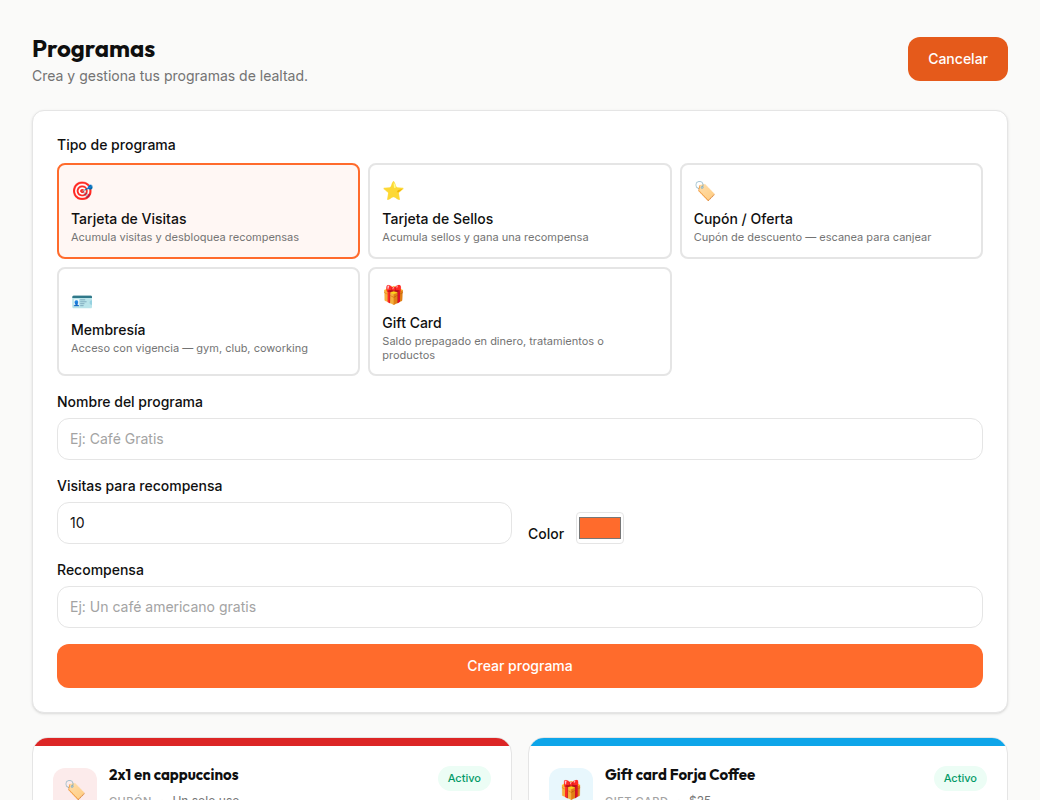The height and width of the screenshot is (800, 1040).
Task: Click the ID card icon on Membresía
Action: click(82, 301)
